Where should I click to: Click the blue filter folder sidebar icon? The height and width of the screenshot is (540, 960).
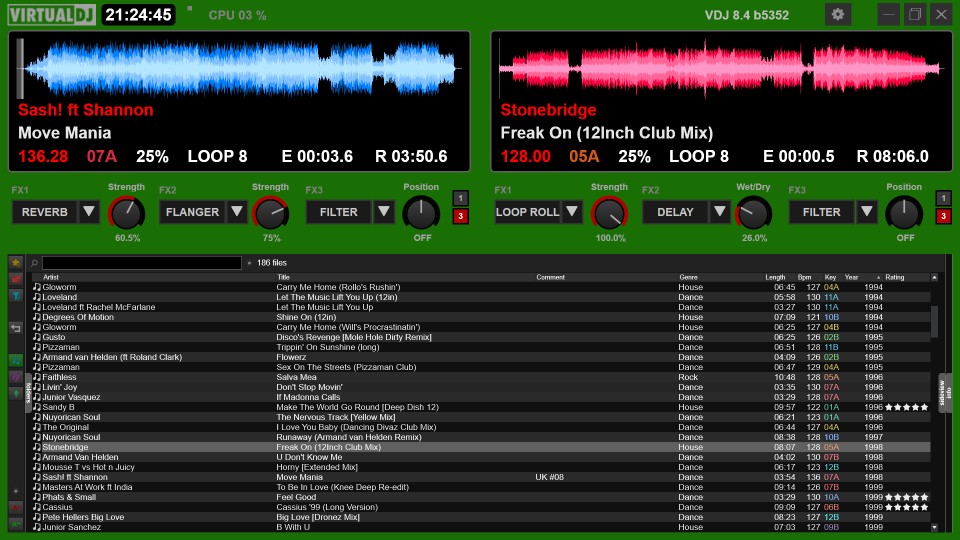pyautogui.click(x=16, y=296)
